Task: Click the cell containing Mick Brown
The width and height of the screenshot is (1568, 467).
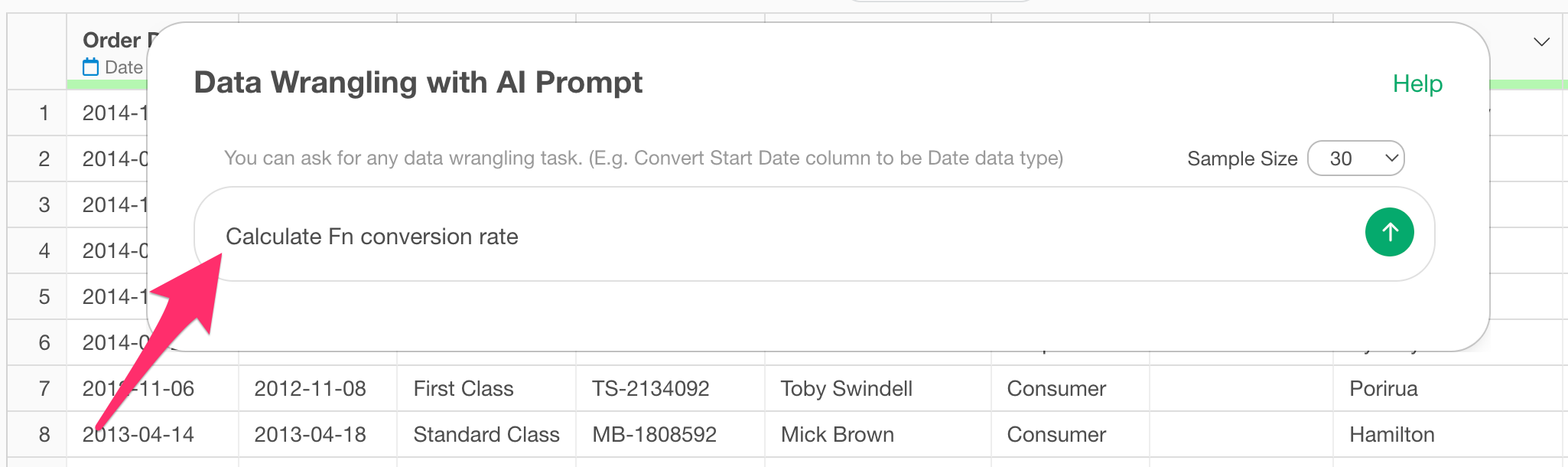Action: pos(878,435)
